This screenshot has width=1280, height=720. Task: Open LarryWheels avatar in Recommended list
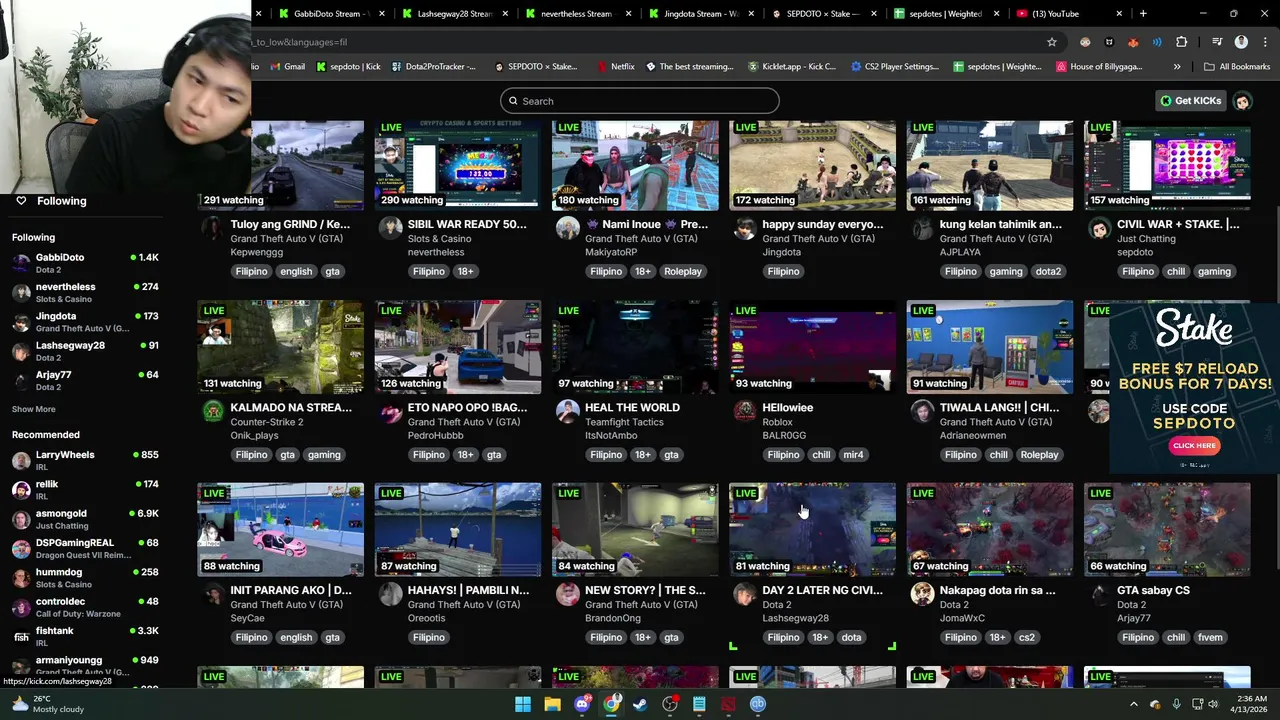[x=21, y=460]
